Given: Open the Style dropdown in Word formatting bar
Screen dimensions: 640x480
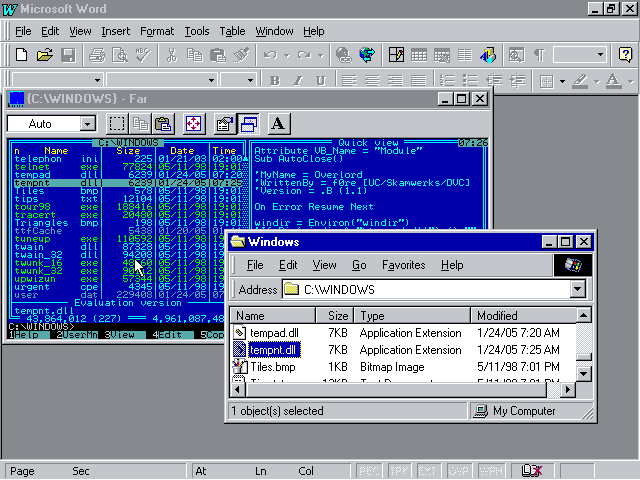Looking at the screenshot, I should coord(97,80).
